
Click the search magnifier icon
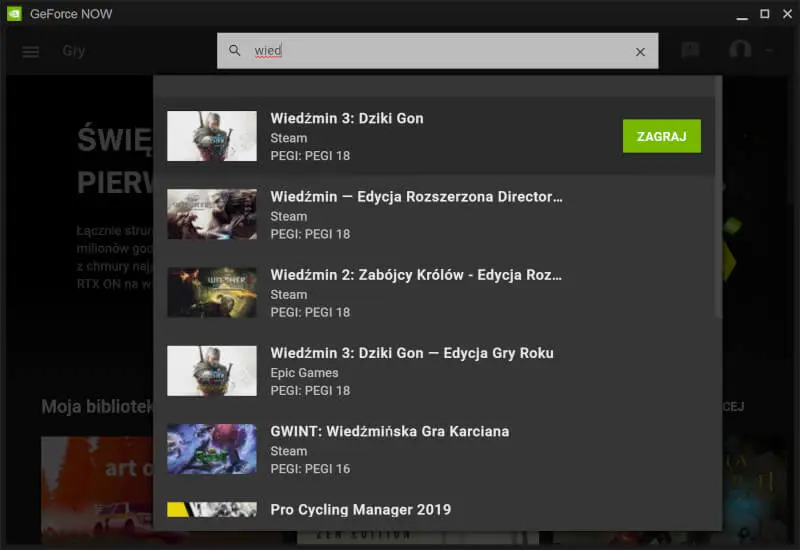pos(235,51)
